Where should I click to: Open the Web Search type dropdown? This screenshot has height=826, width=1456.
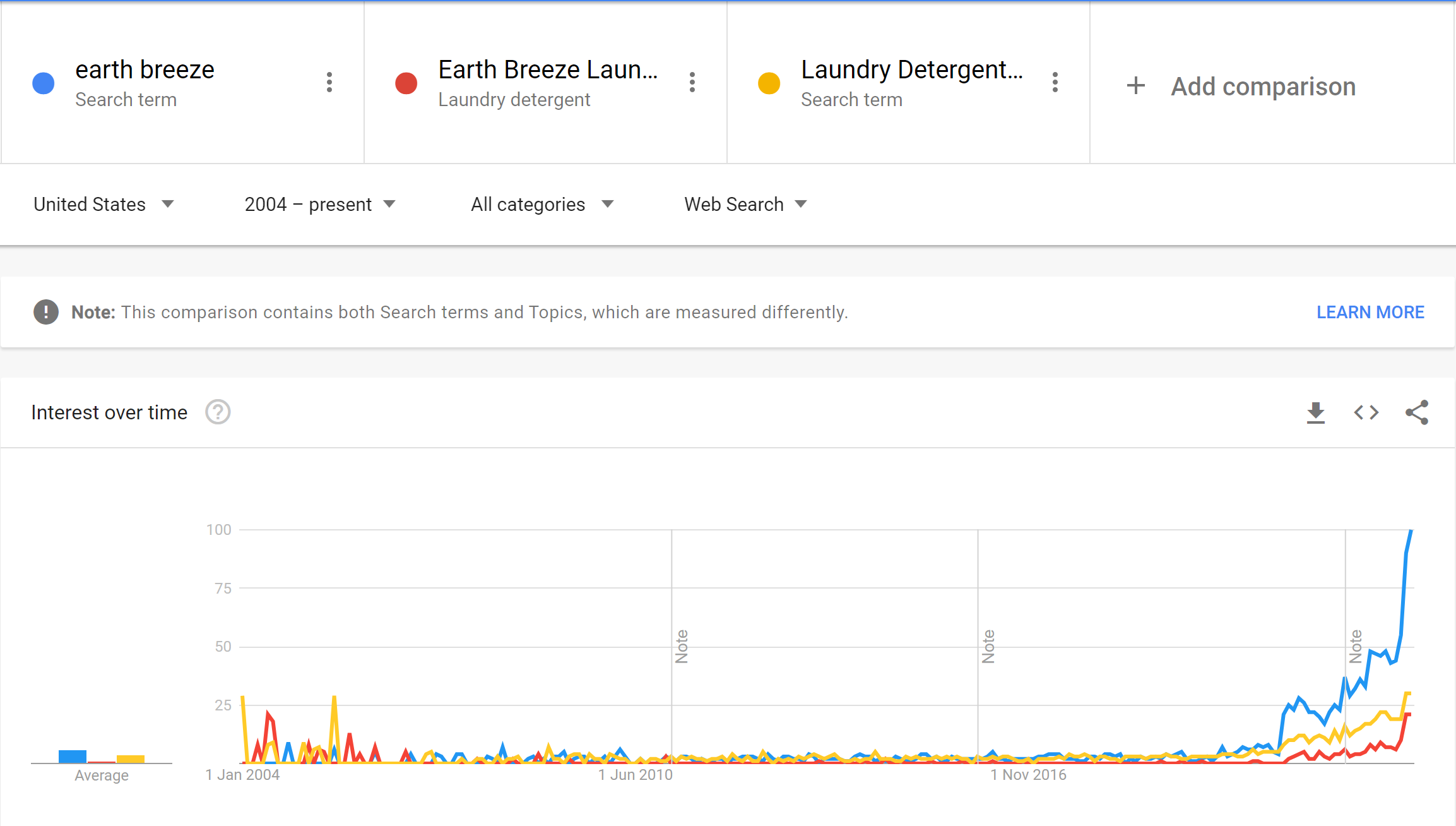[x=745, y=204]
